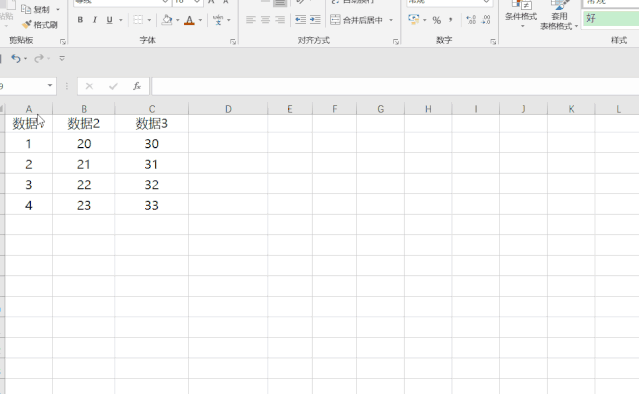Toggle italic formatting

coord(95,20)
